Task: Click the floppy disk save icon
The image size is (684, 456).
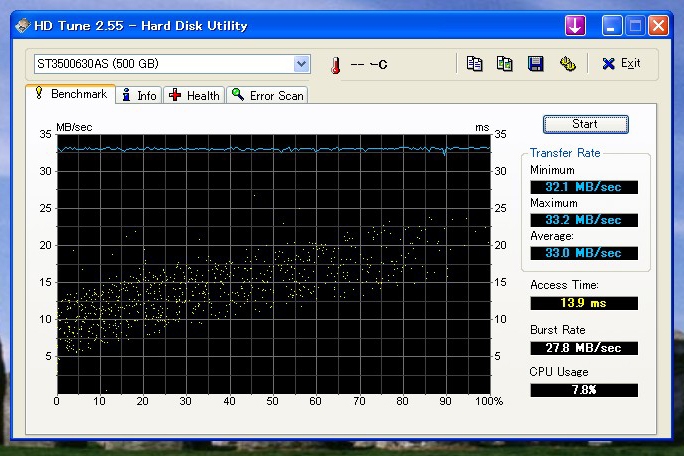Action: coord(535,64)
